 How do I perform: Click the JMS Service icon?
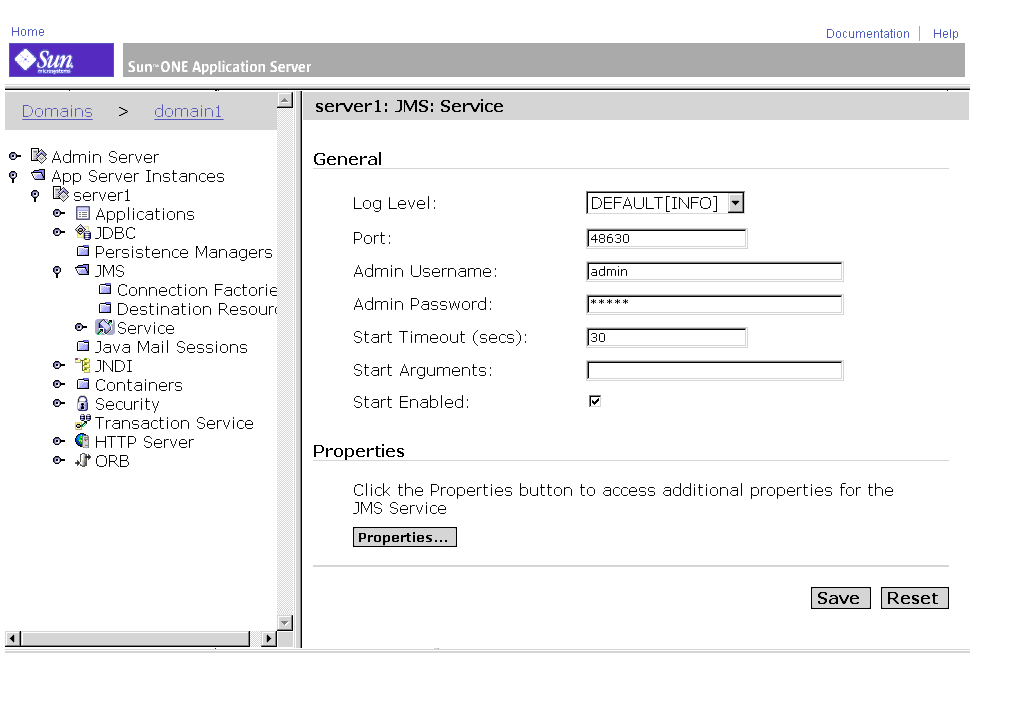click(104, 327)
